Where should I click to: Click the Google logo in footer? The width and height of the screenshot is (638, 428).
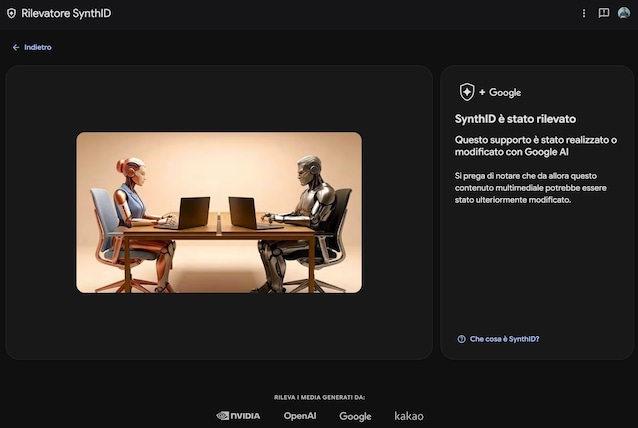[x=355, y=416]
